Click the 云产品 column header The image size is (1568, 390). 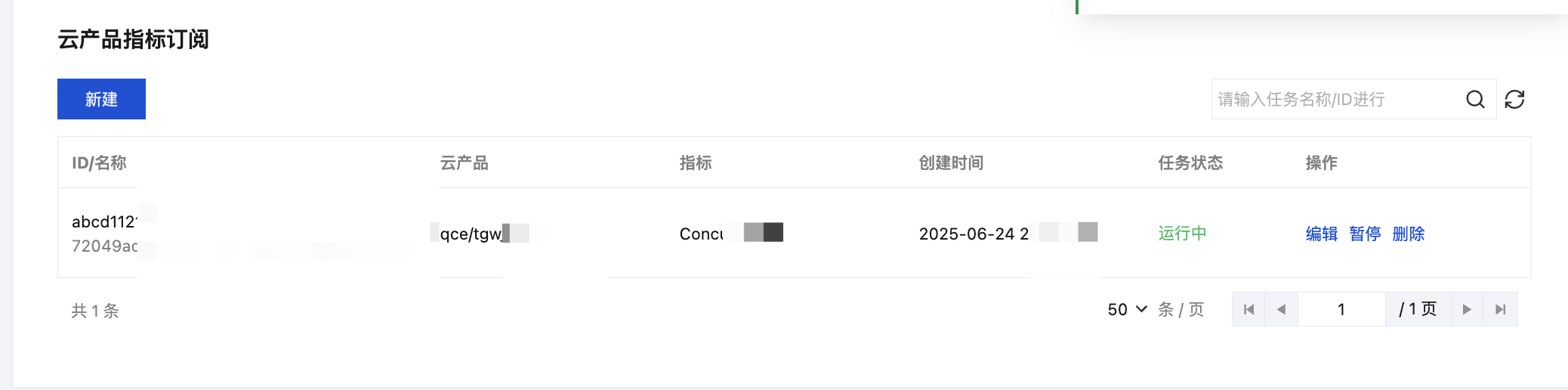(x=464, y=162)
